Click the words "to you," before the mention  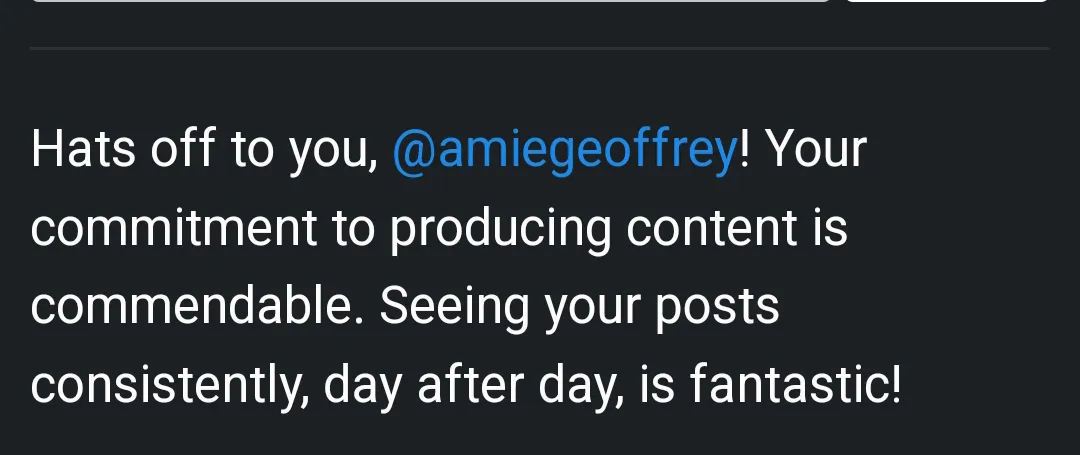[304, 151]
